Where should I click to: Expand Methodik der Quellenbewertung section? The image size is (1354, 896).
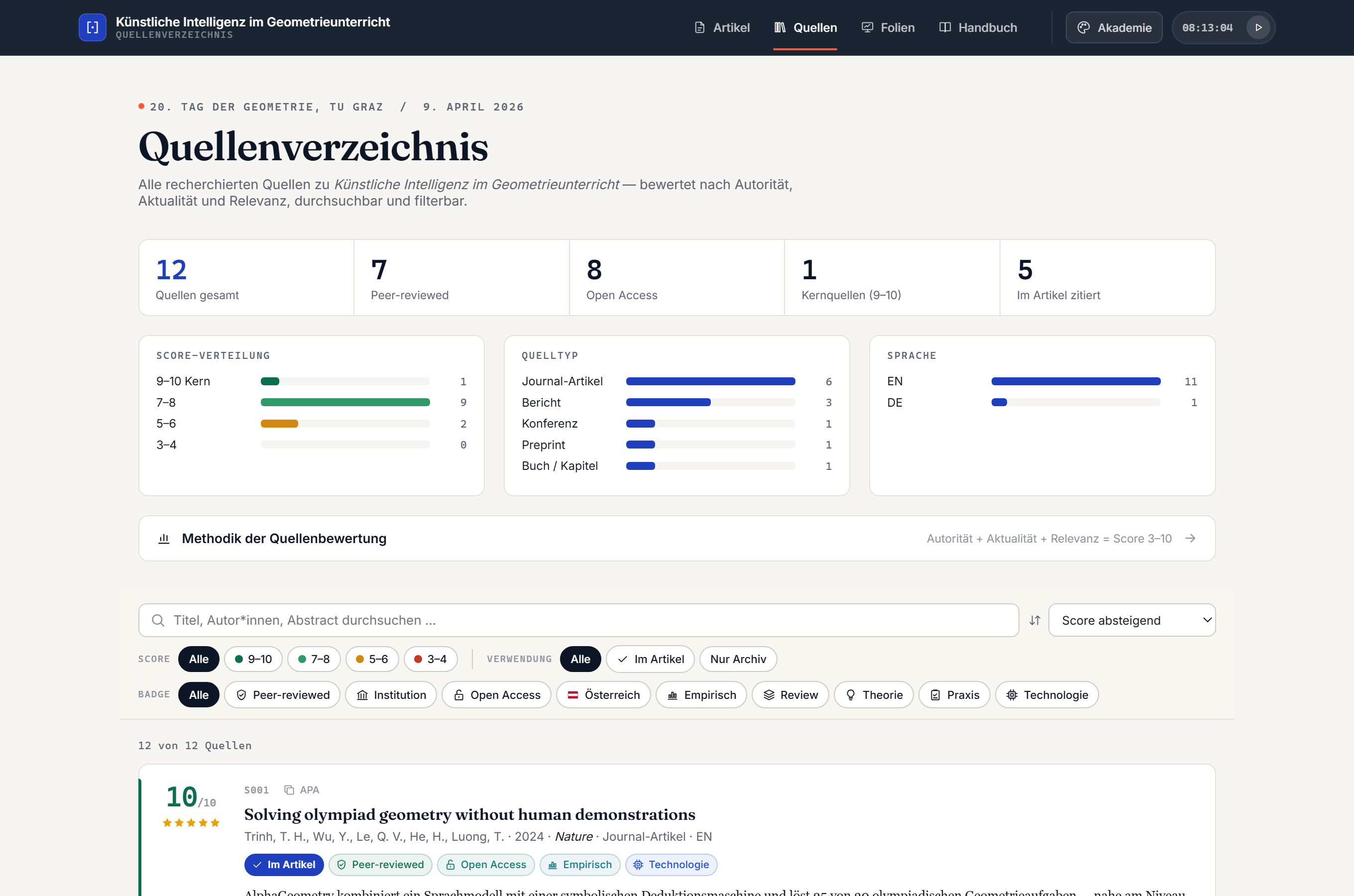(677, 538)
